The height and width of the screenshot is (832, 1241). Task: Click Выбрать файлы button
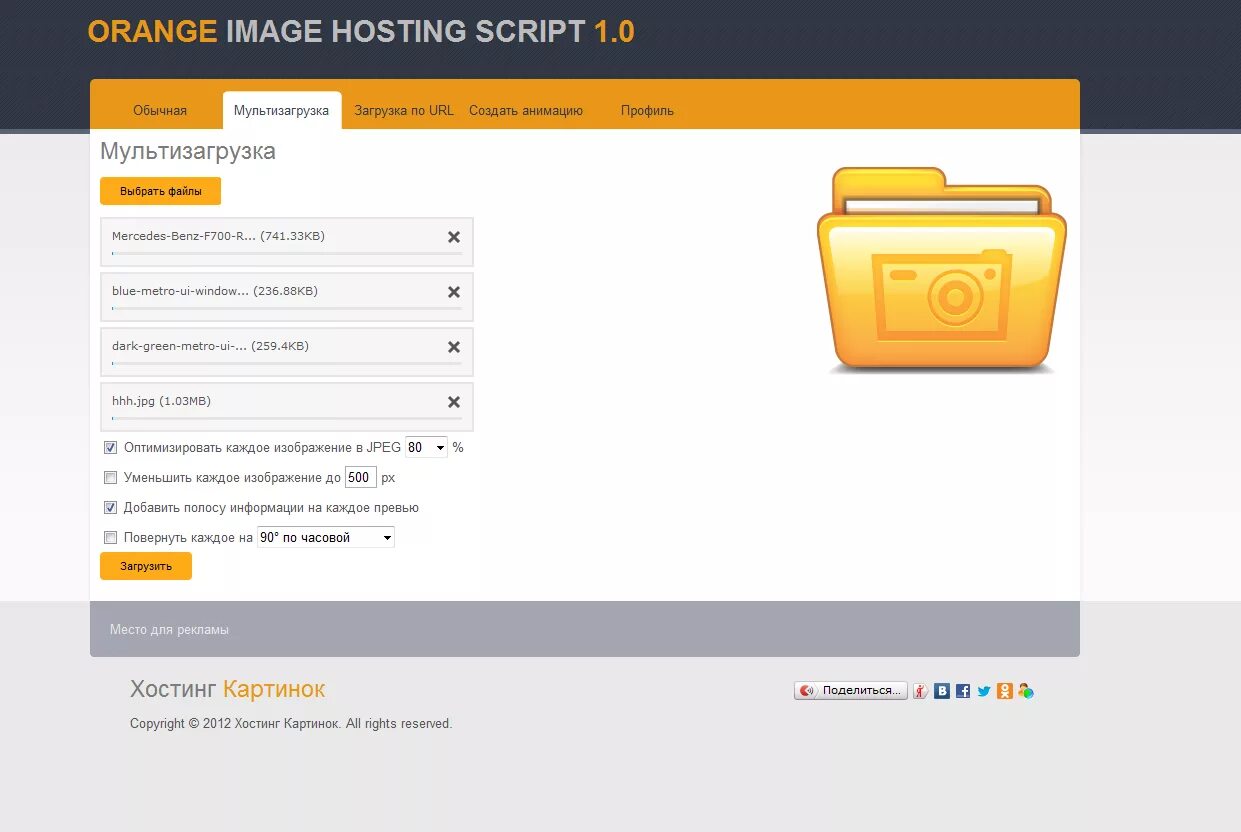click(x=160, y=191)
